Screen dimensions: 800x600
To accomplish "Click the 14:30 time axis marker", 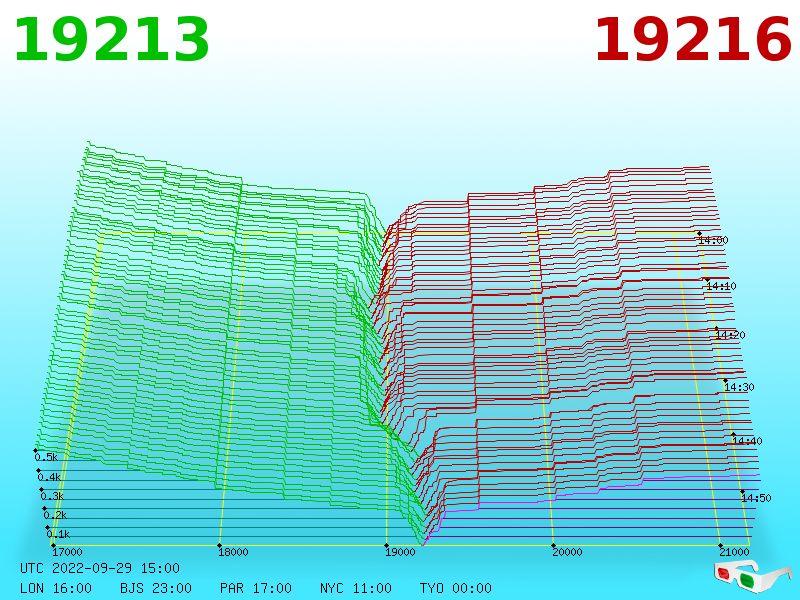I will [739, 387].
